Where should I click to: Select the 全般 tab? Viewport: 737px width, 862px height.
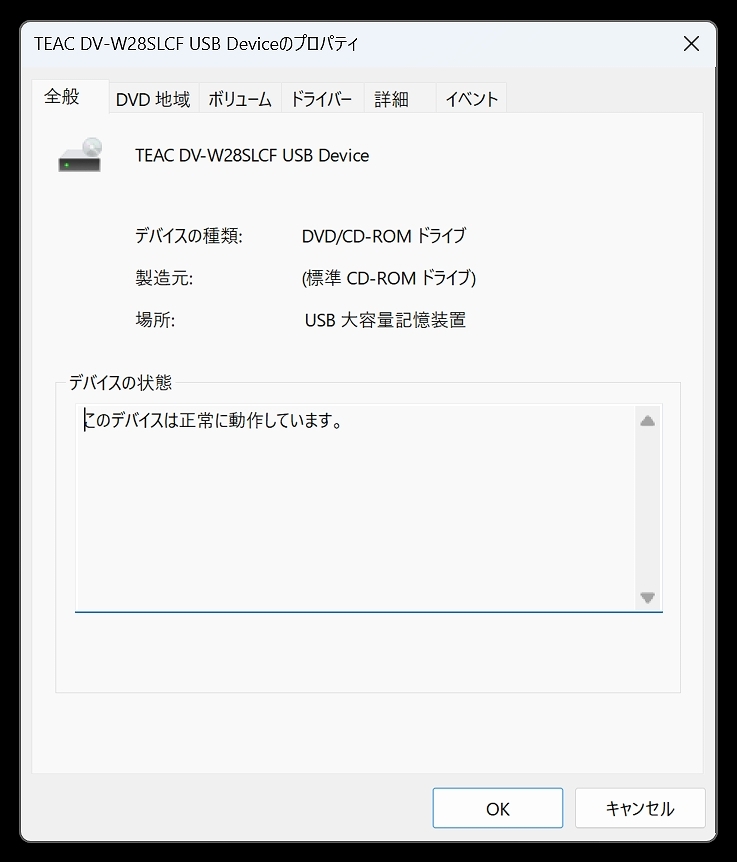[x=70, y=97]
